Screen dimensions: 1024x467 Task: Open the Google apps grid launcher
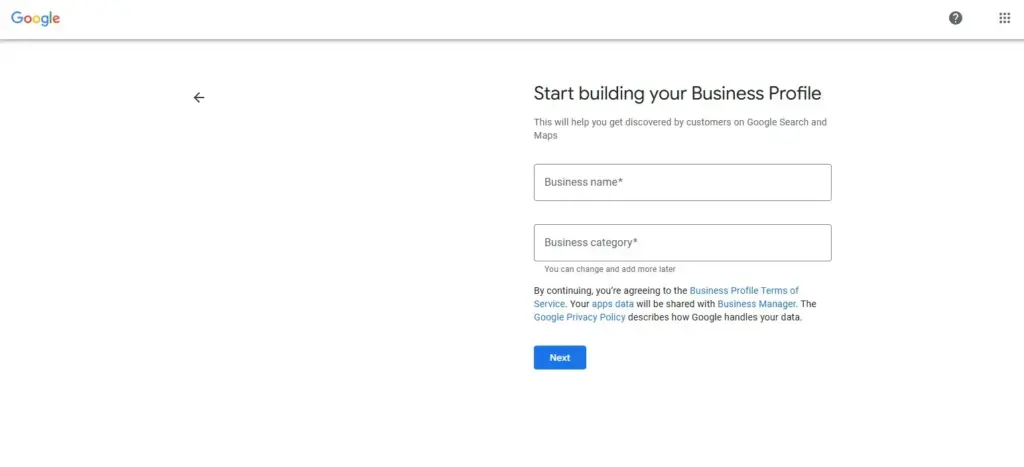click(1004, 18)
